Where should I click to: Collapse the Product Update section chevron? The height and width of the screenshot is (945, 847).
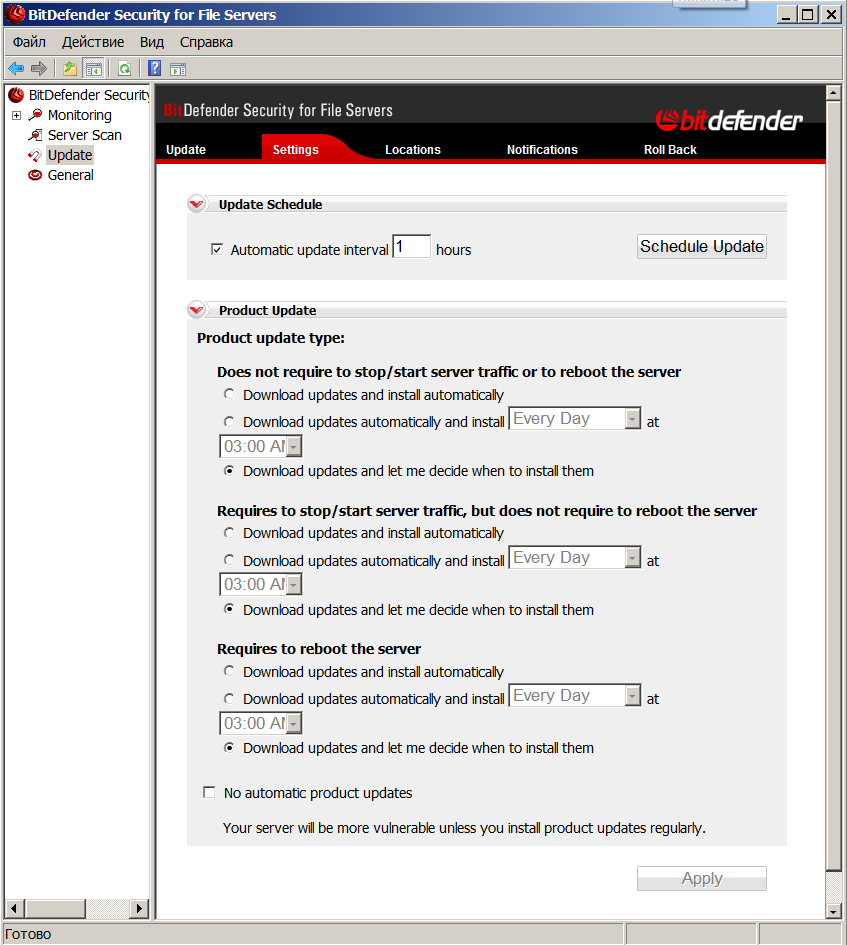point(197,310)
